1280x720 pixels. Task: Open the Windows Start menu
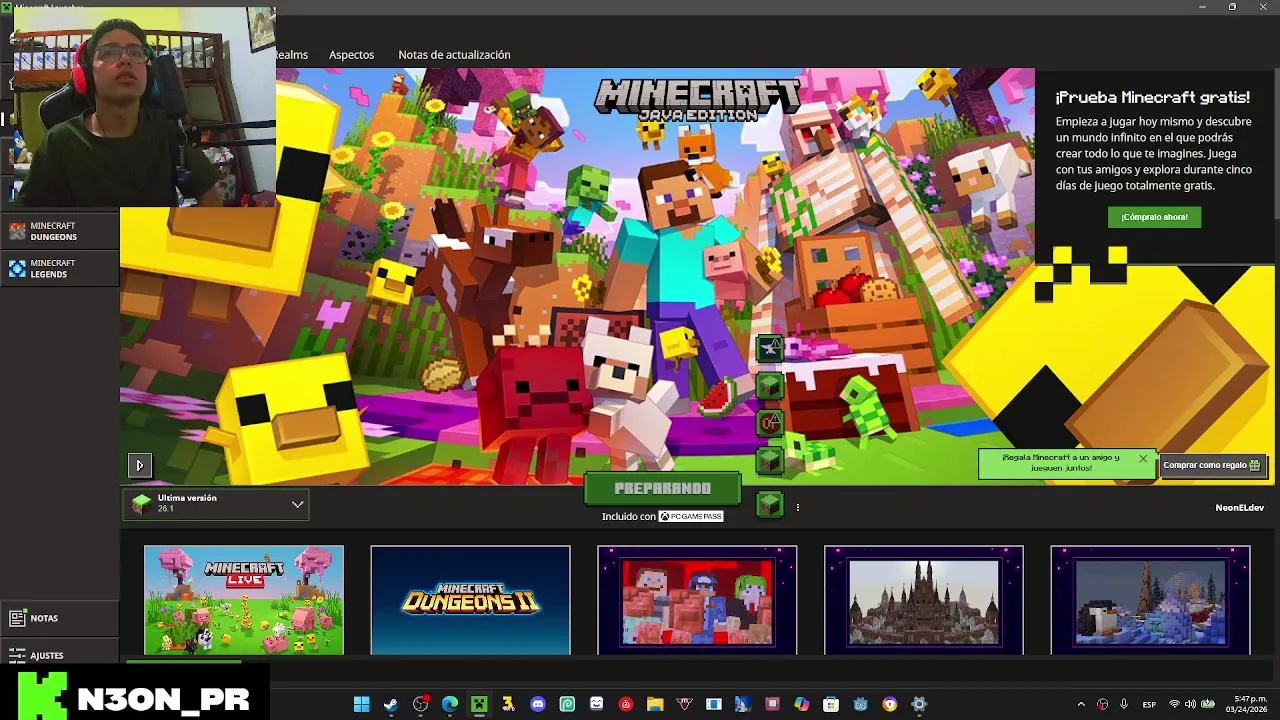click(361, 704)
